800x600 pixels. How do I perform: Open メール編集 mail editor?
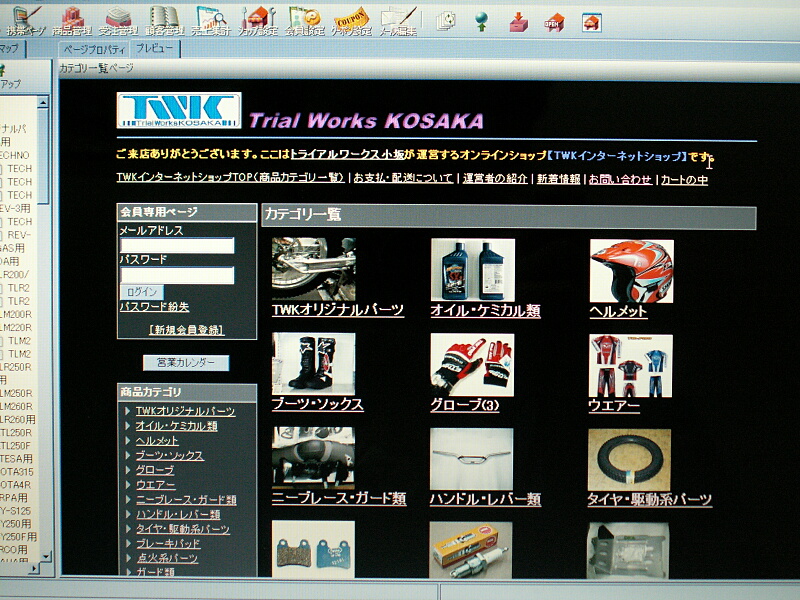(x=398, y=20)
